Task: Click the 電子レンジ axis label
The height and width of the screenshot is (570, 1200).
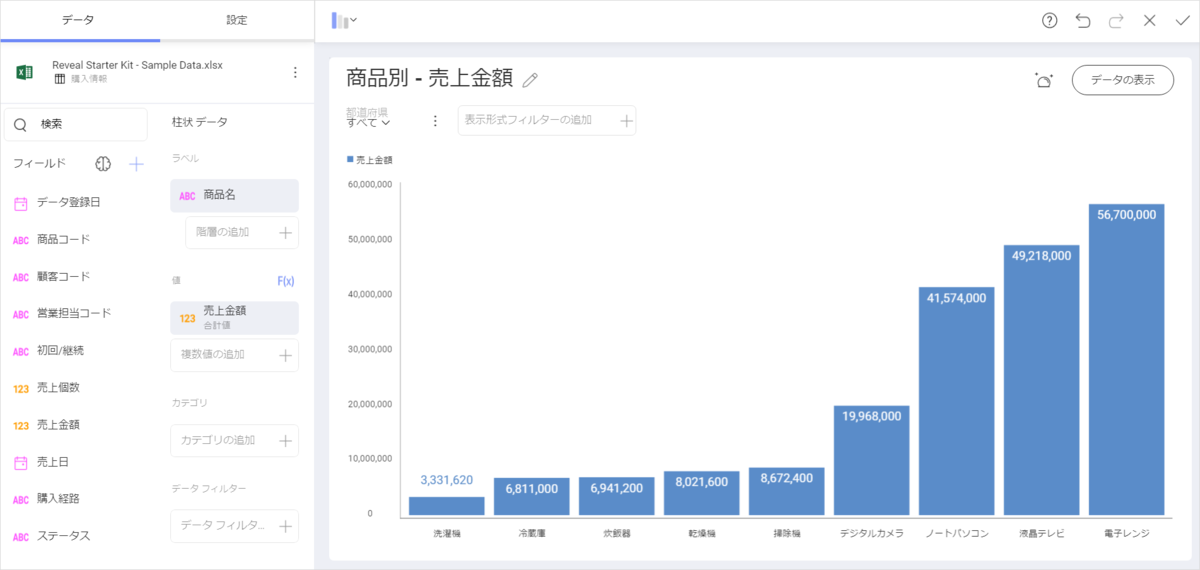Action: [1127, 534]
